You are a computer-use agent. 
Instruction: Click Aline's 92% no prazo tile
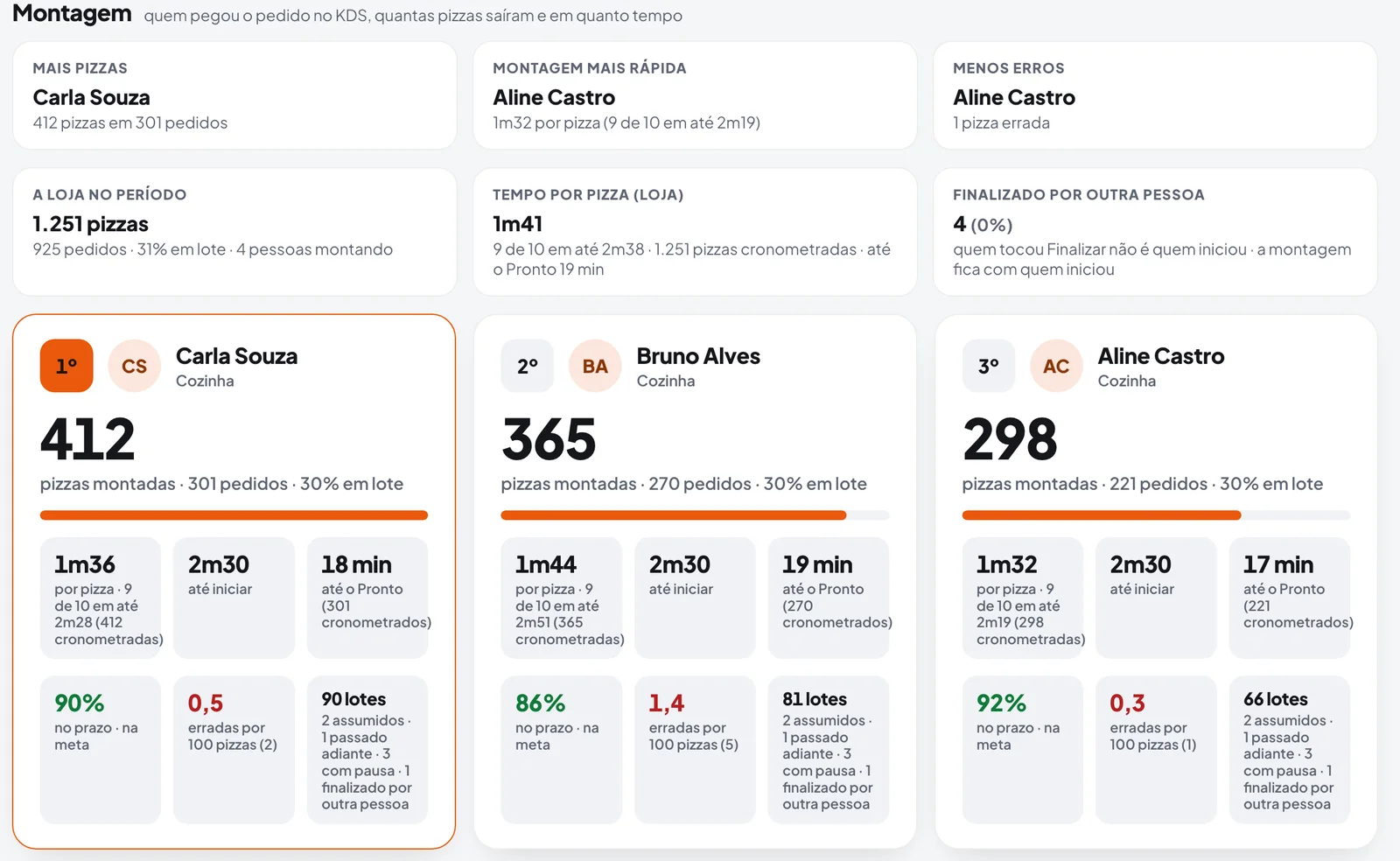[x=1023, y=749]
